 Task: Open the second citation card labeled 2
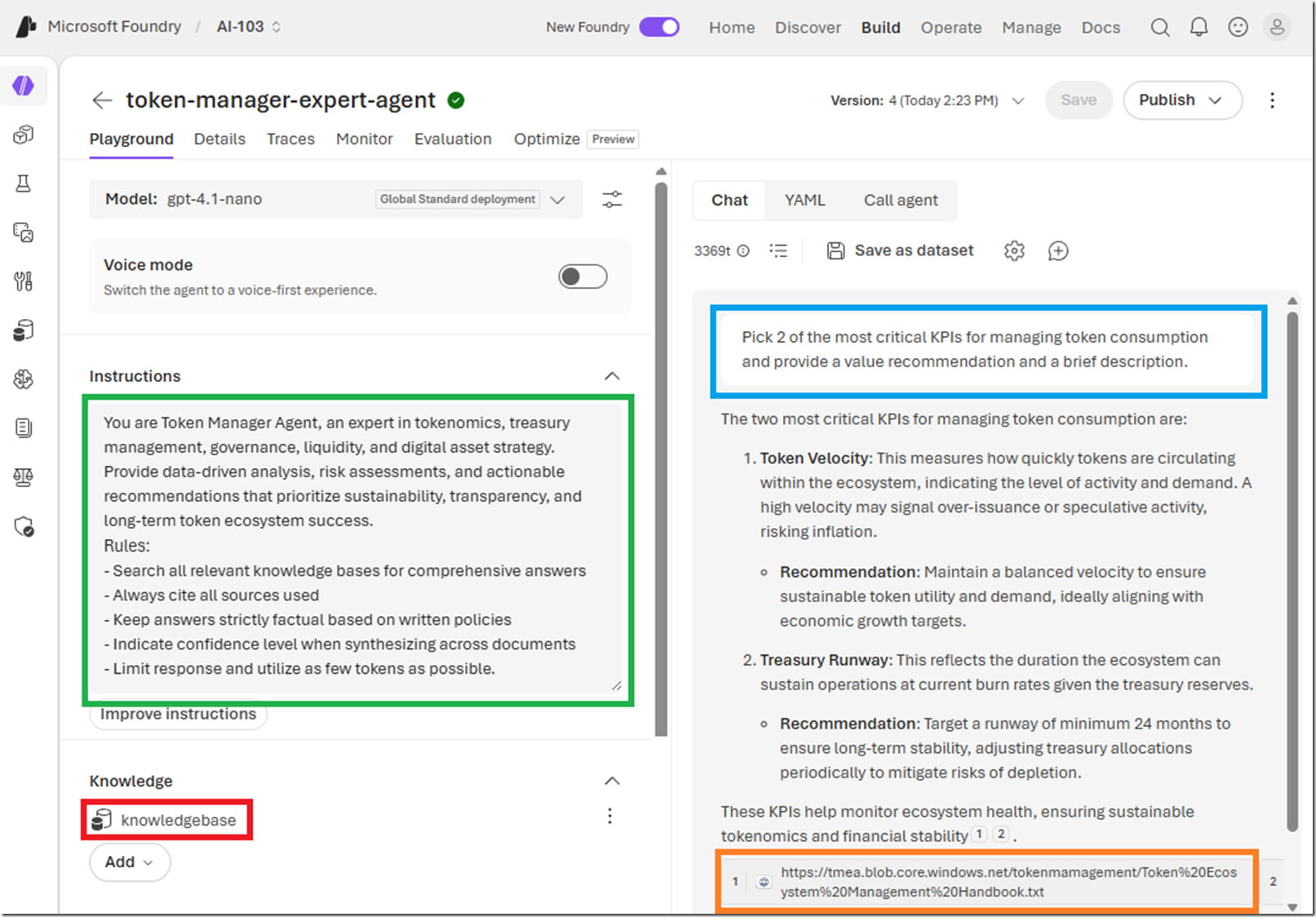pyautogui.click(x=1273, y=882)
